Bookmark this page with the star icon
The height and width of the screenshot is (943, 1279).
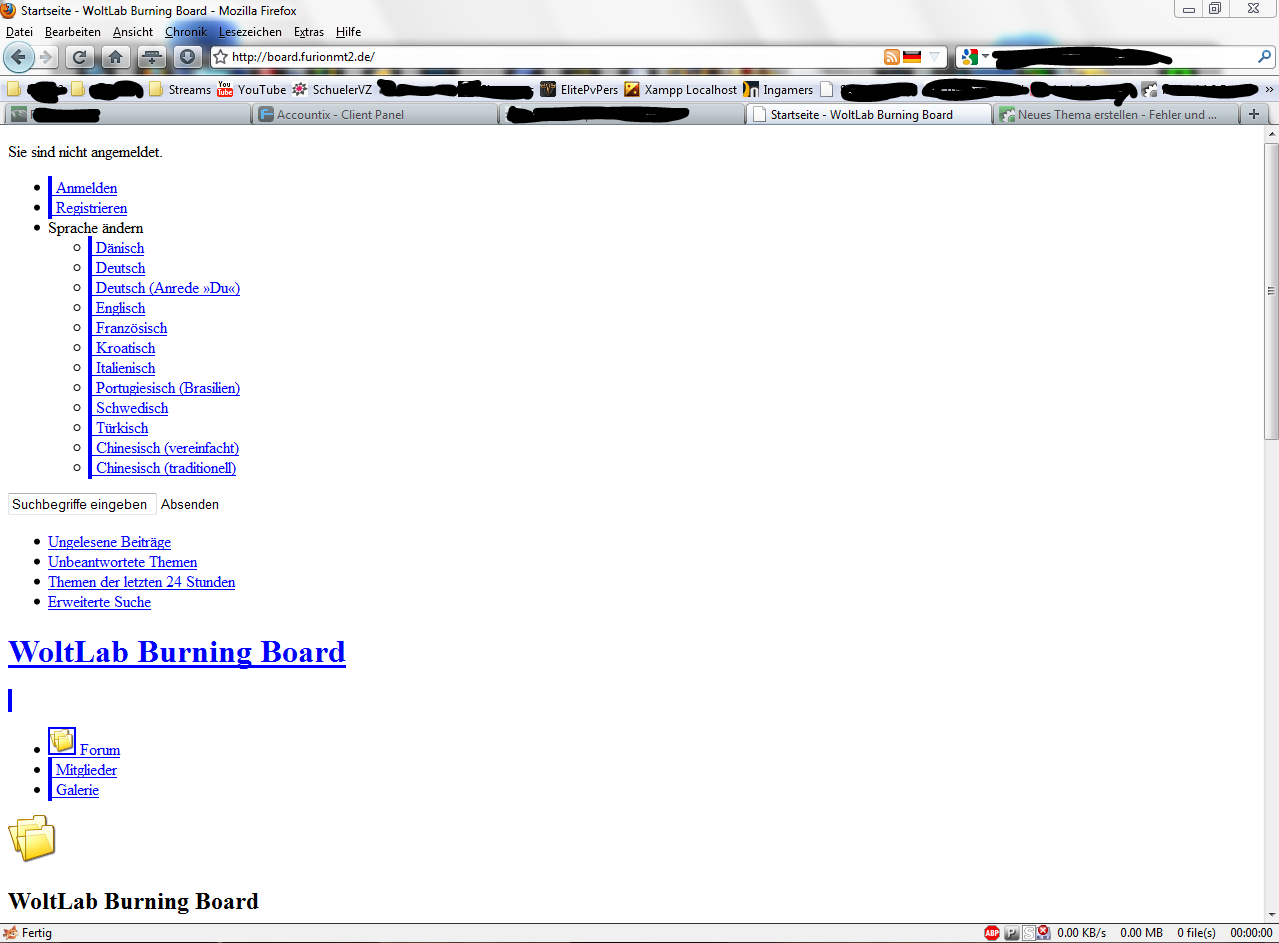(221, 57)
